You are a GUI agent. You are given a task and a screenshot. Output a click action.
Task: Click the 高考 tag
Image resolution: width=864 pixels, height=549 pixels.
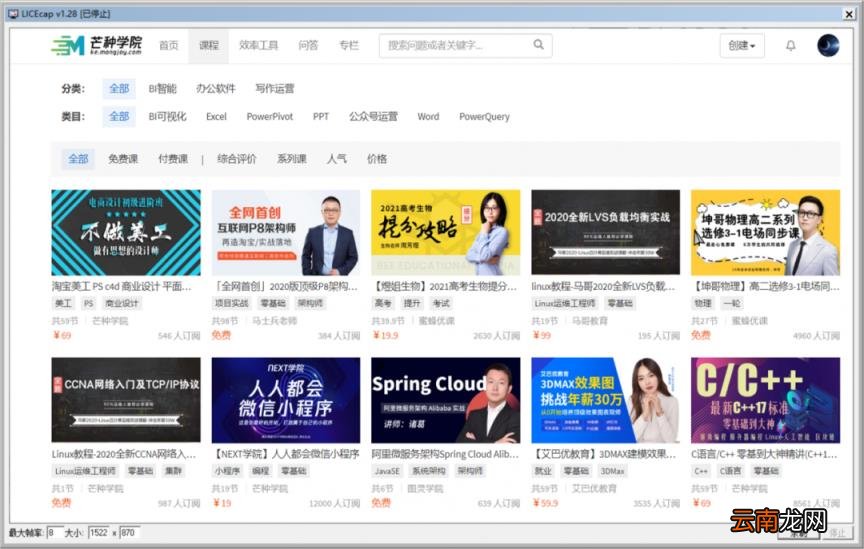(383, 304)
